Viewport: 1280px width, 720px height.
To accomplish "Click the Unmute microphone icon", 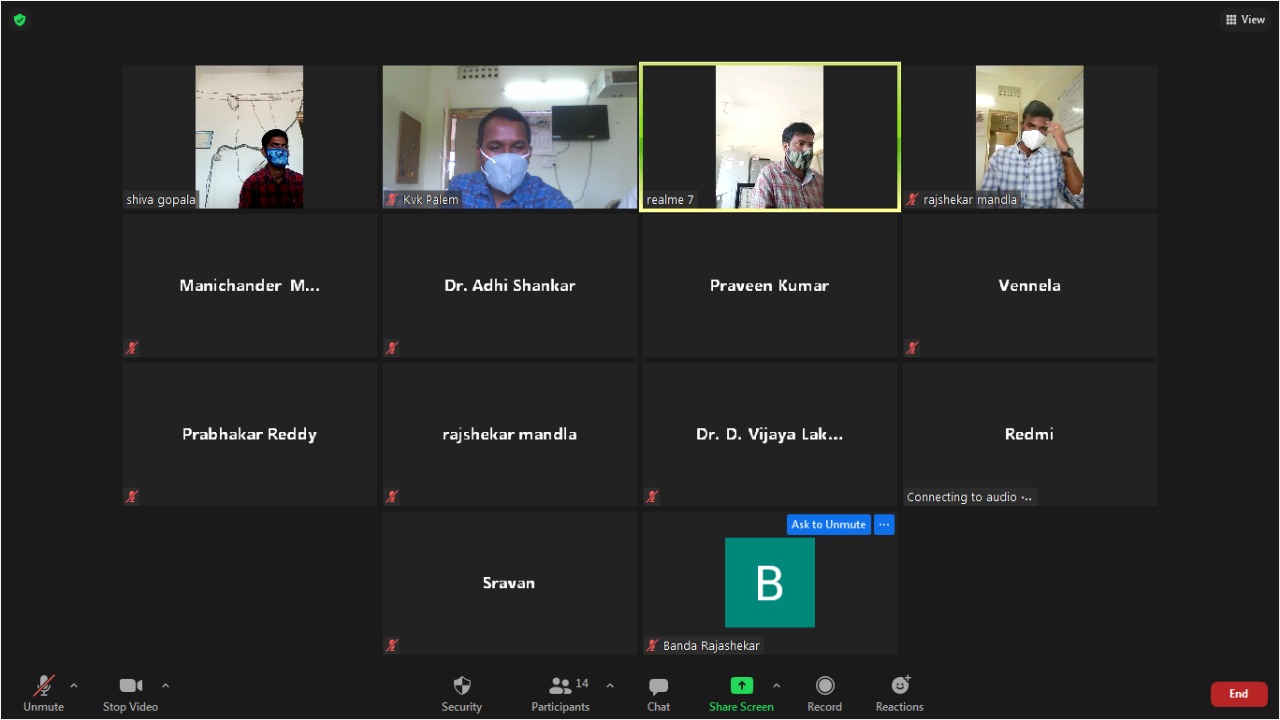I will tap(44, 685).
